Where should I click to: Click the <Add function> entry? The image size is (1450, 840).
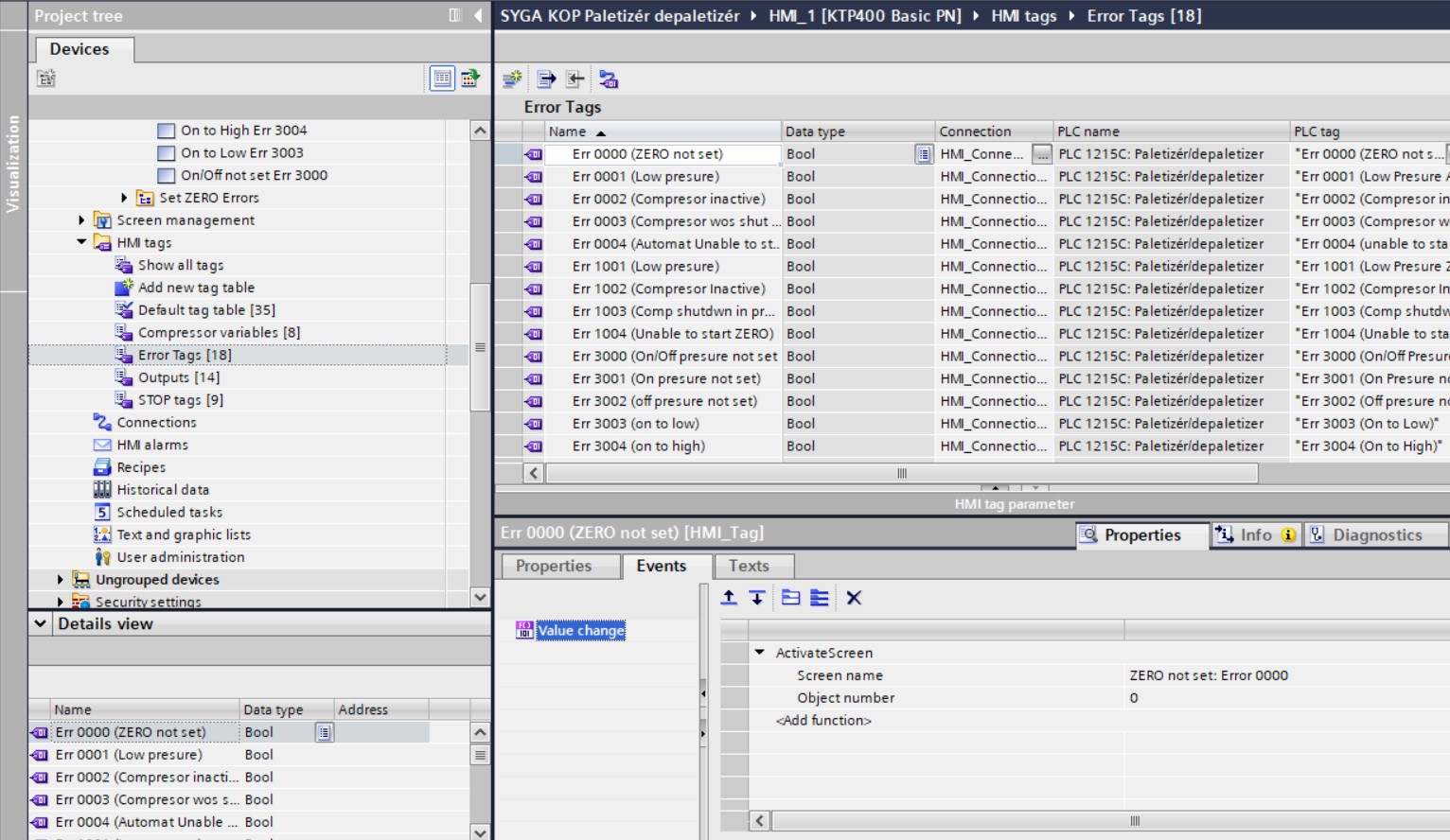point(823,721)
